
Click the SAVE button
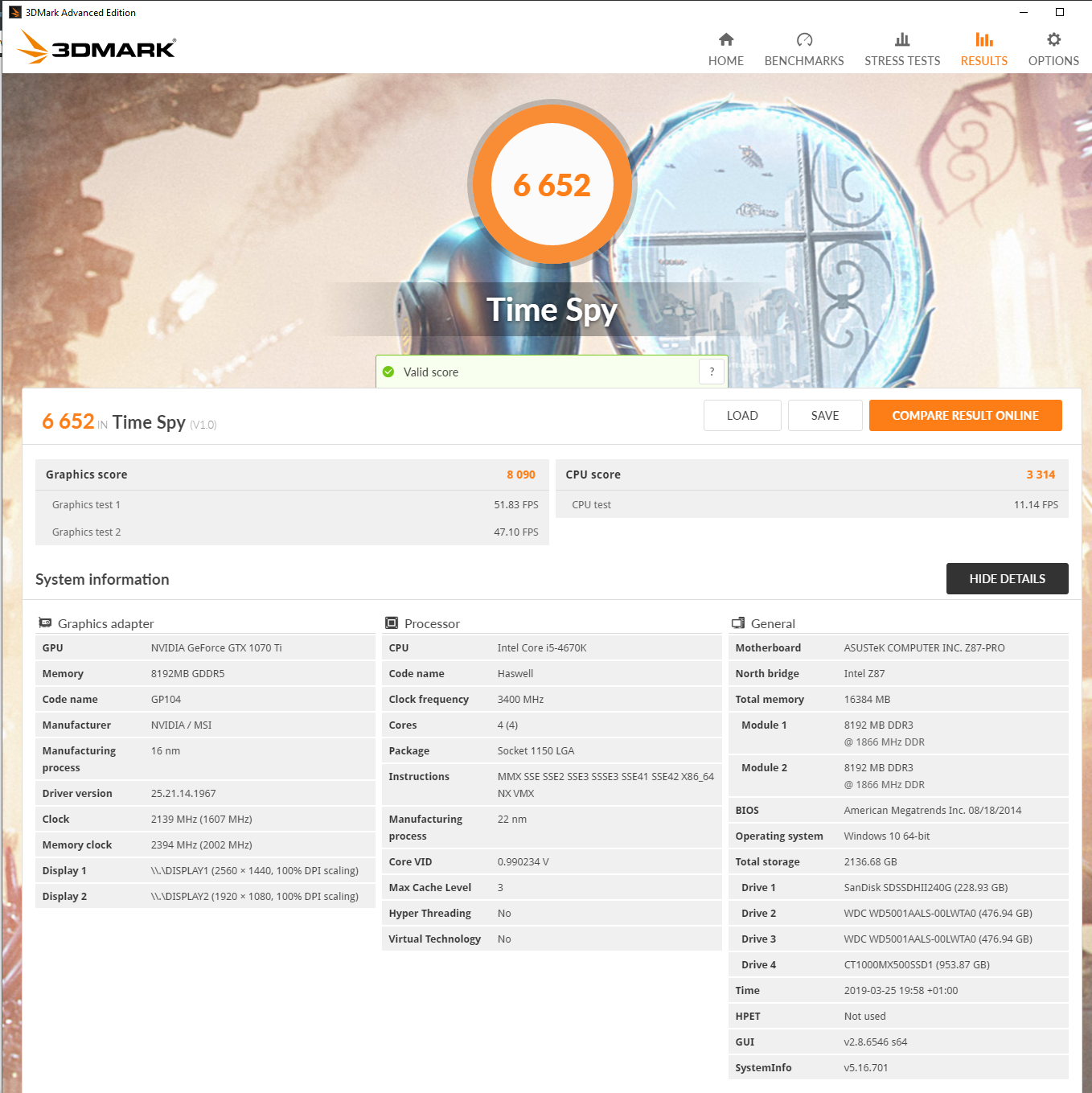(825, 415)
